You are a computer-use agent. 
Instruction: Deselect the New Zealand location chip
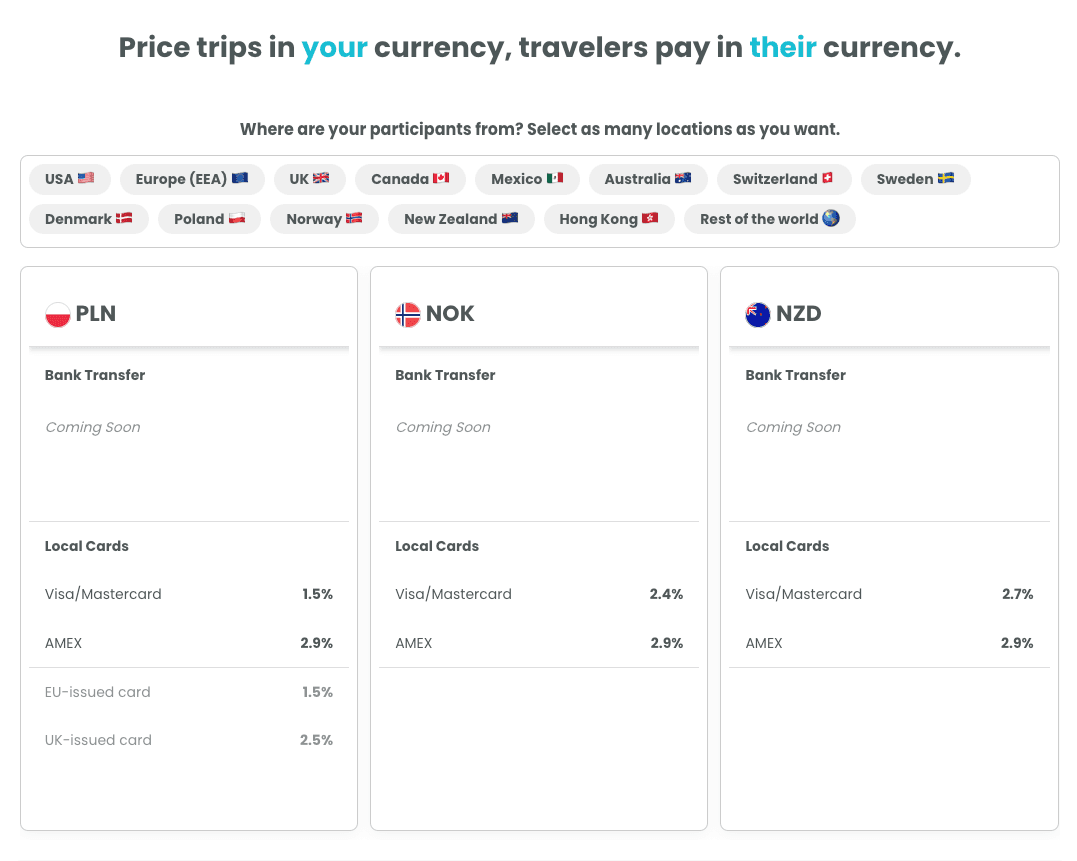pyautogui.click(x=461, y=219)
